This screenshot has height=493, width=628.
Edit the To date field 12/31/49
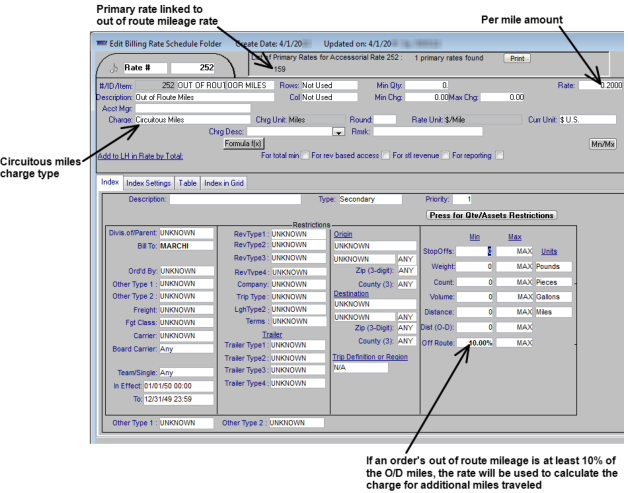(178, 399)
